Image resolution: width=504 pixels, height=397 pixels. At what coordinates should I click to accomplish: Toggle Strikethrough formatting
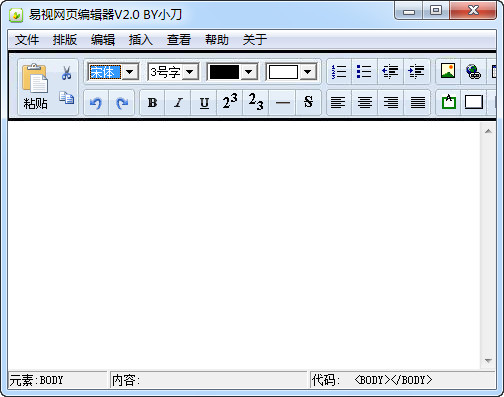point(309,103)
